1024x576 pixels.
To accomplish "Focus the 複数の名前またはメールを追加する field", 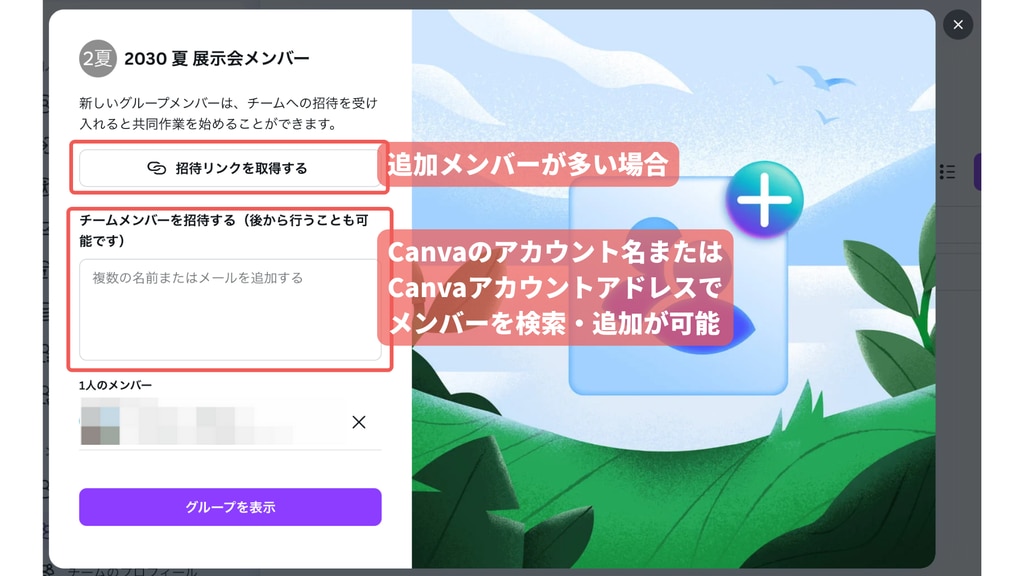I will [230, 310].
